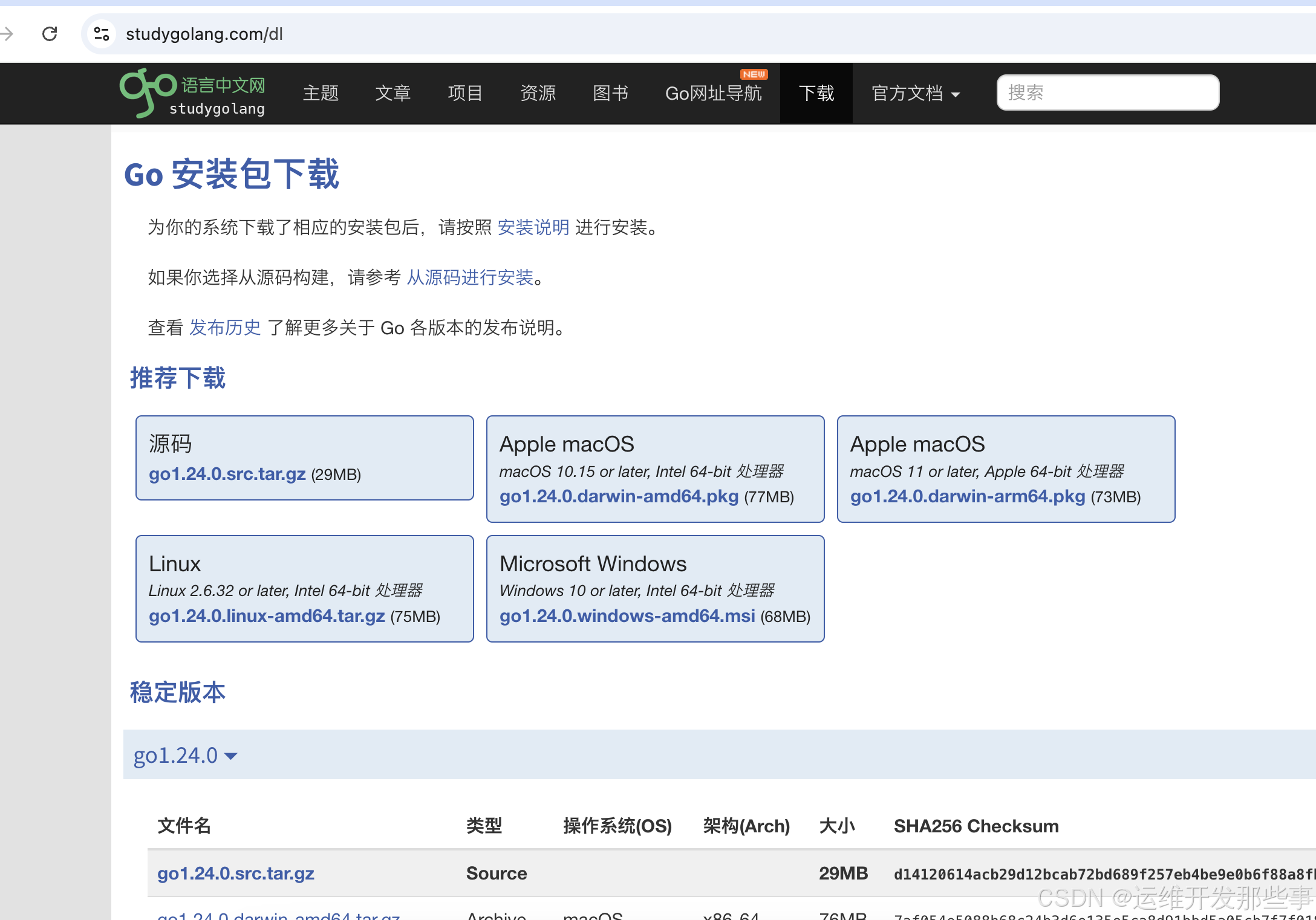Image resolution: width=1316 pixels, height=920 pixels.
Task: Download go1.24.0.darwin-arm64.pkg in the recommended box
Action: tap(967, 496)
